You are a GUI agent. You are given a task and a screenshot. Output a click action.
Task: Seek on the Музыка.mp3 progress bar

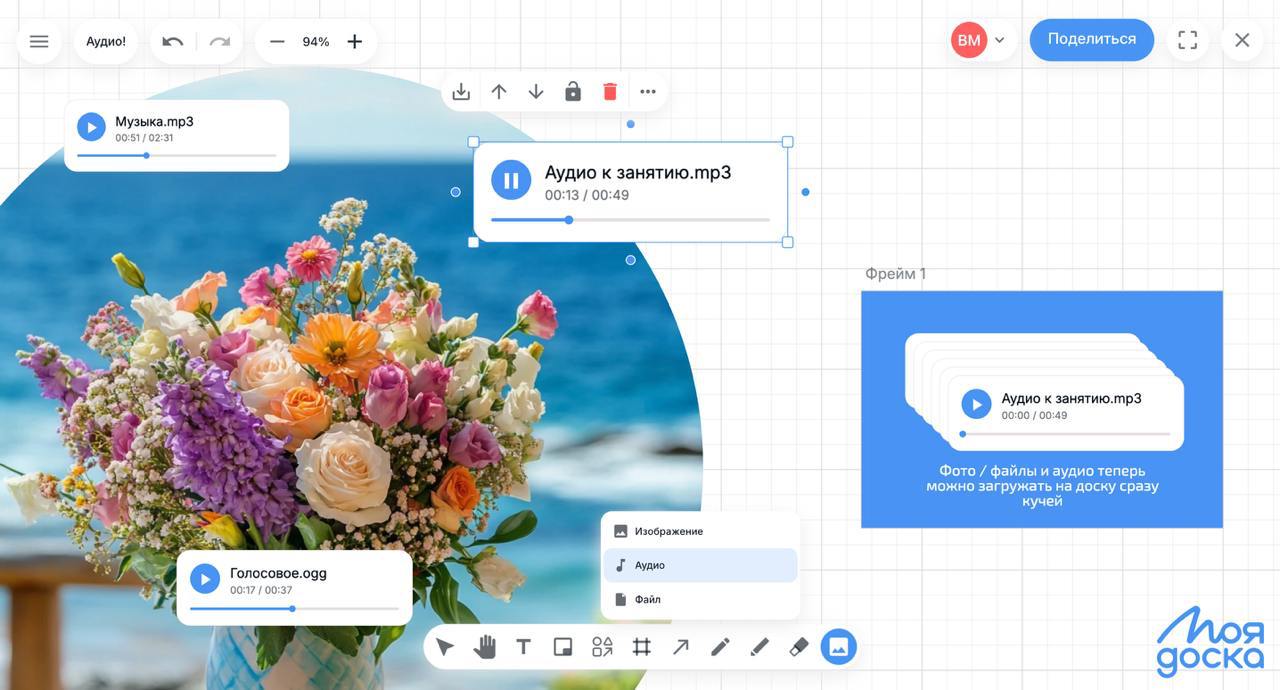click(x=176, y=155)
